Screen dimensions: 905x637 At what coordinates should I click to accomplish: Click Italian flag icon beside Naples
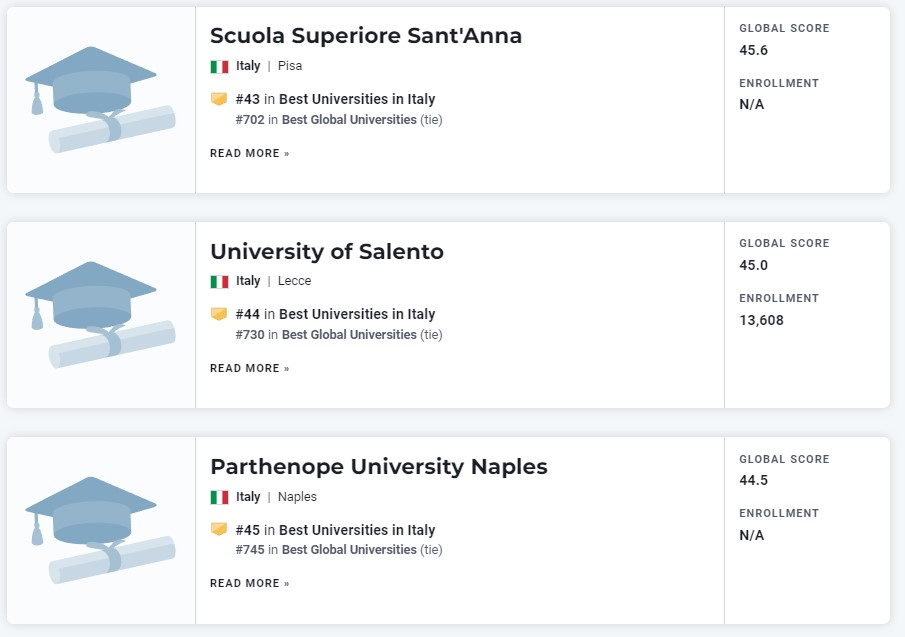click(219, 497)
